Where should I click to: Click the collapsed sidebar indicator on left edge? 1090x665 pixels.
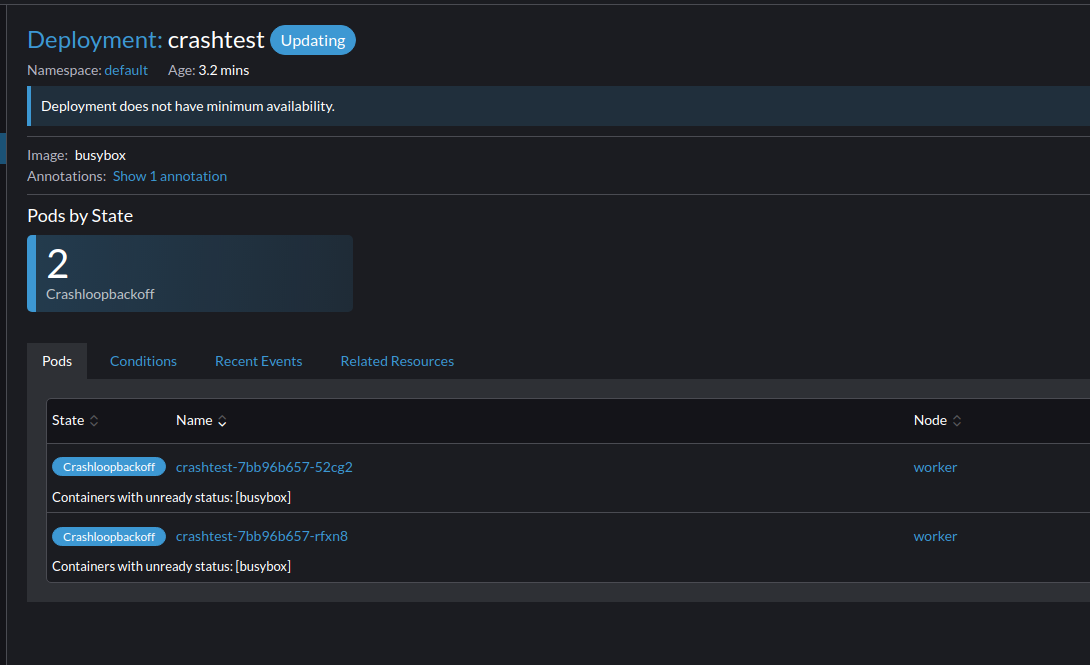(x=3, y=147)
